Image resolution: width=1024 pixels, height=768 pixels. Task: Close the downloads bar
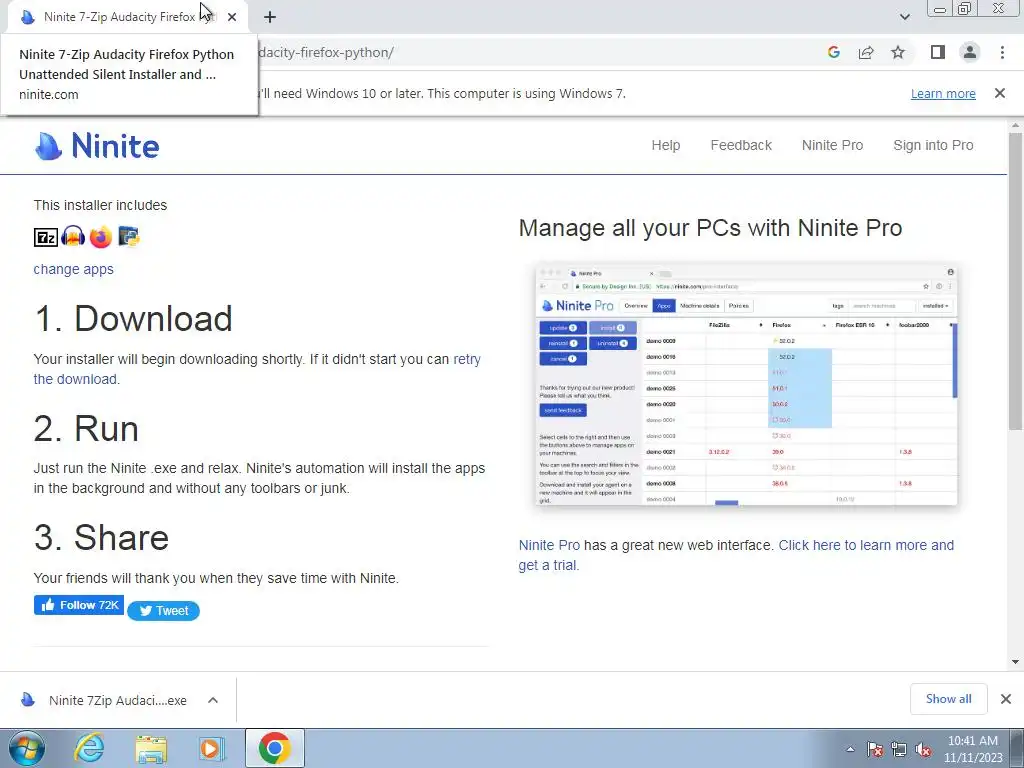tap(1006, 699)
